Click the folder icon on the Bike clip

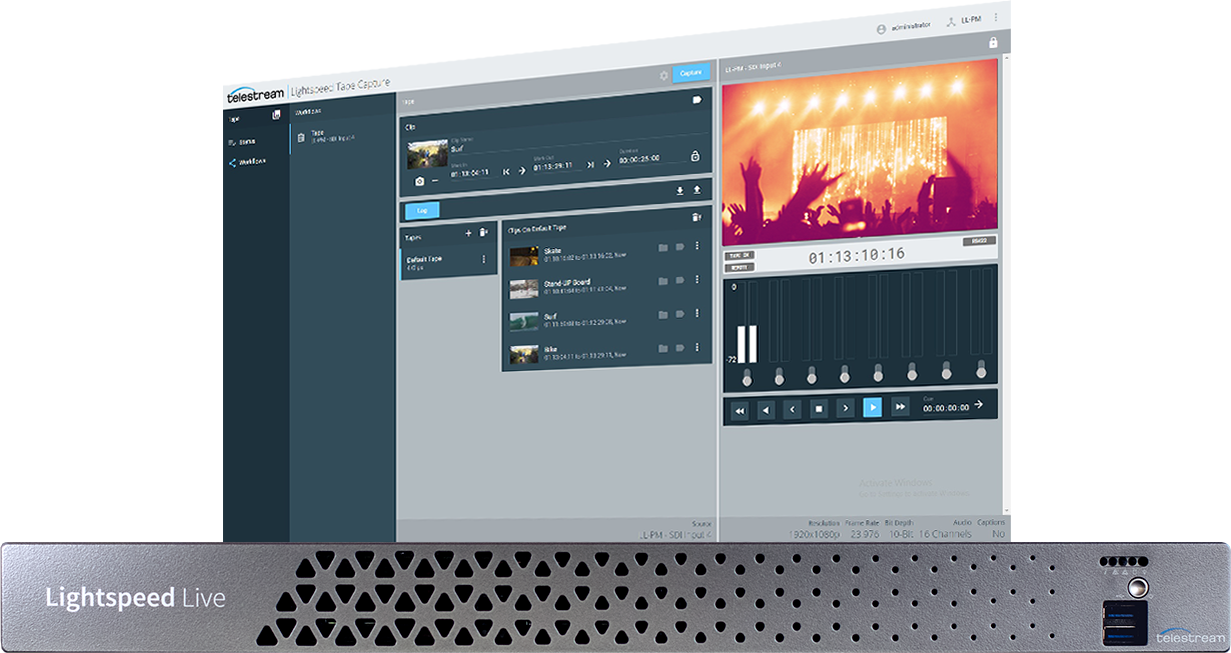coord(663,348)
